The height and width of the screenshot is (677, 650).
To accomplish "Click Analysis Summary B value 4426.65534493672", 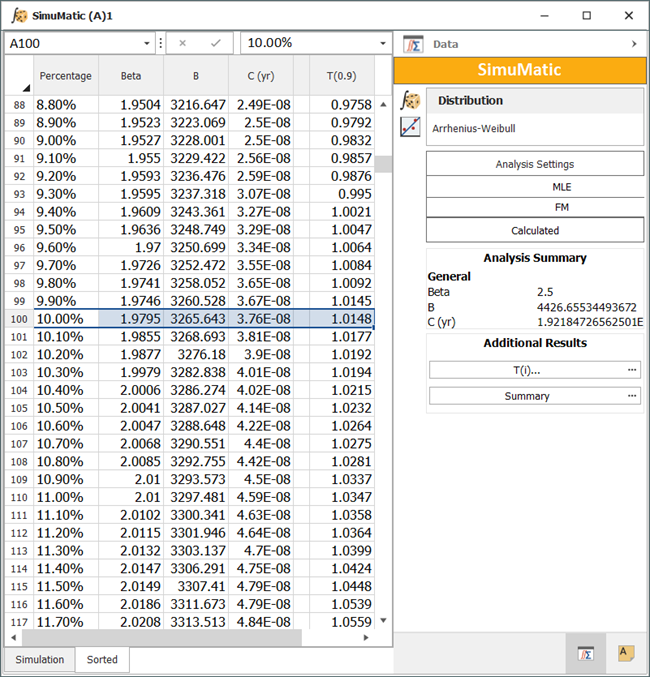I will (587, 307).
